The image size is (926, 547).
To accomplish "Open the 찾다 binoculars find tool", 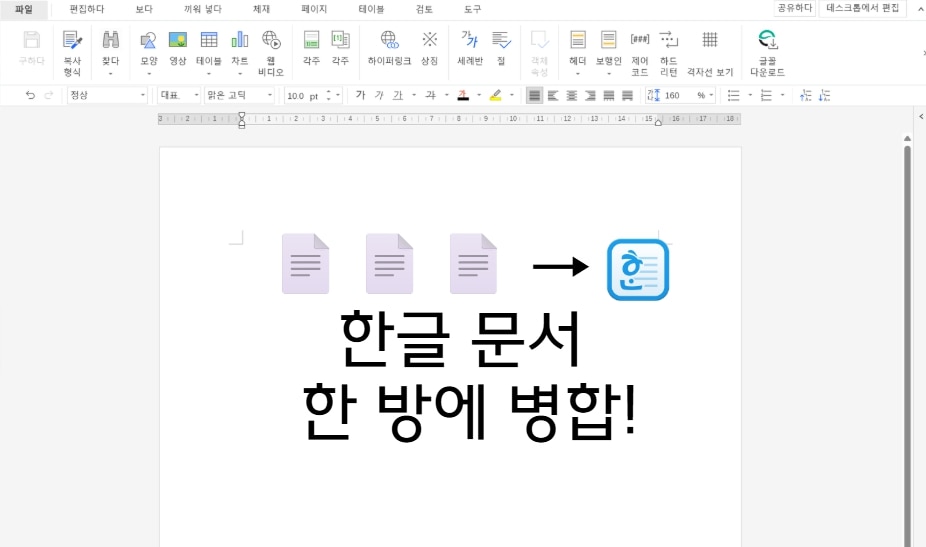I will 110,40.
